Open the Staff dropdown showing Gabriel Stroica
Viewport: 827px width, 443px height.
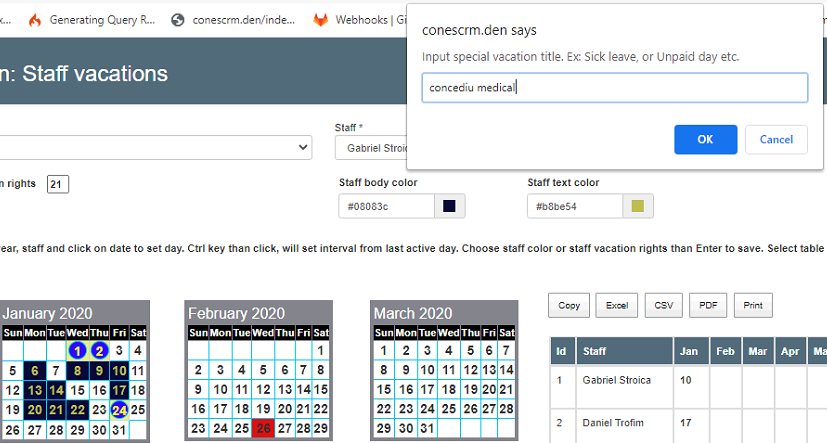pos(371,148)
